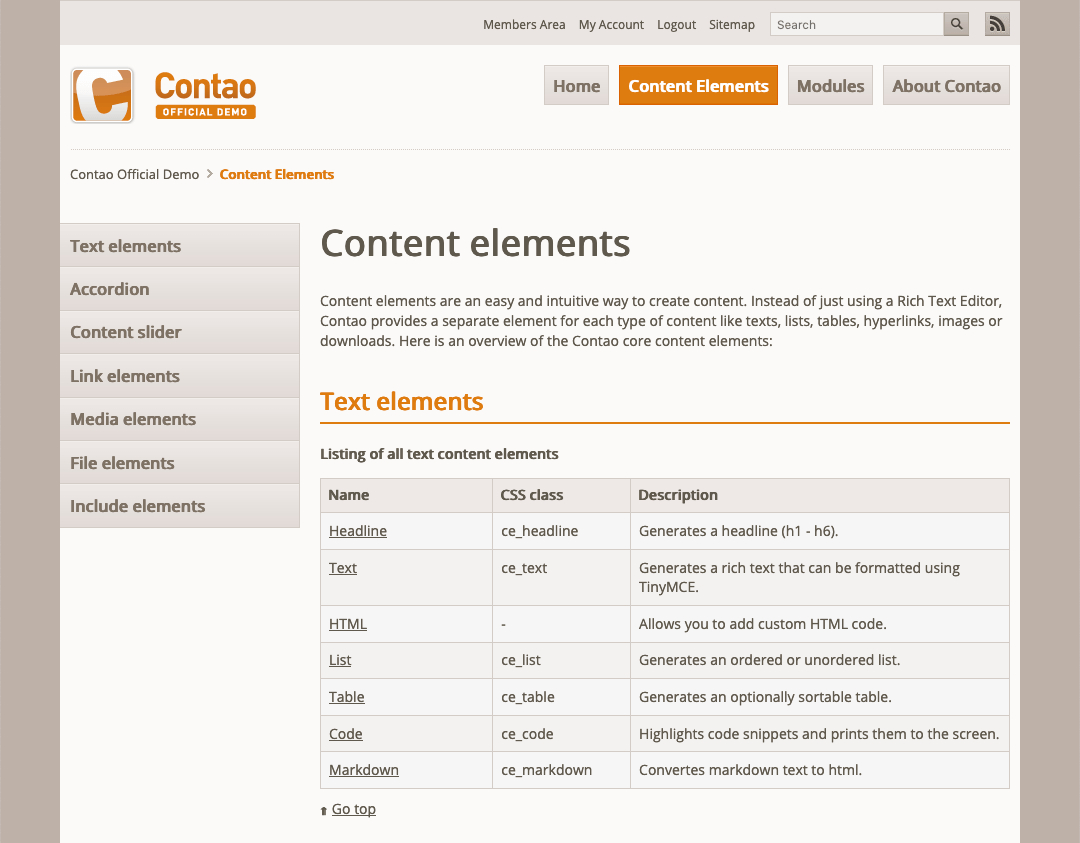Click the Description column header
This screenshot has height=843, width=1080.
(820, 495)
